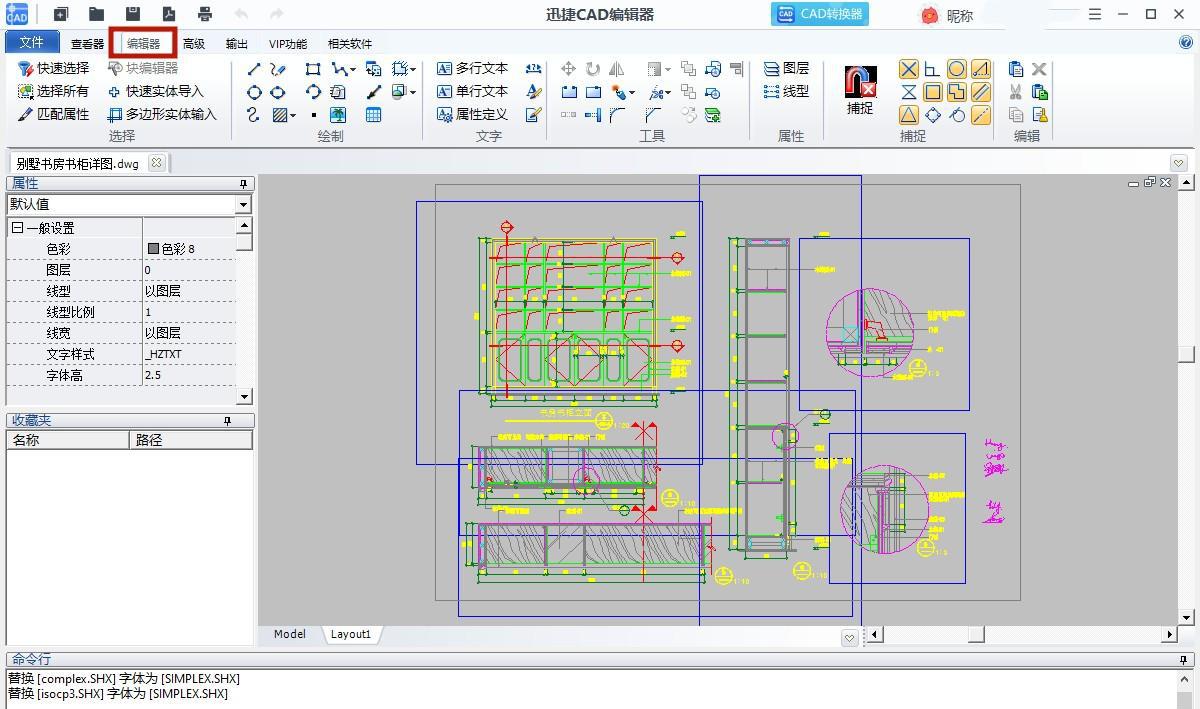
Task: Click the chevron beside the Layout1 tab
Action: (849, 637)
